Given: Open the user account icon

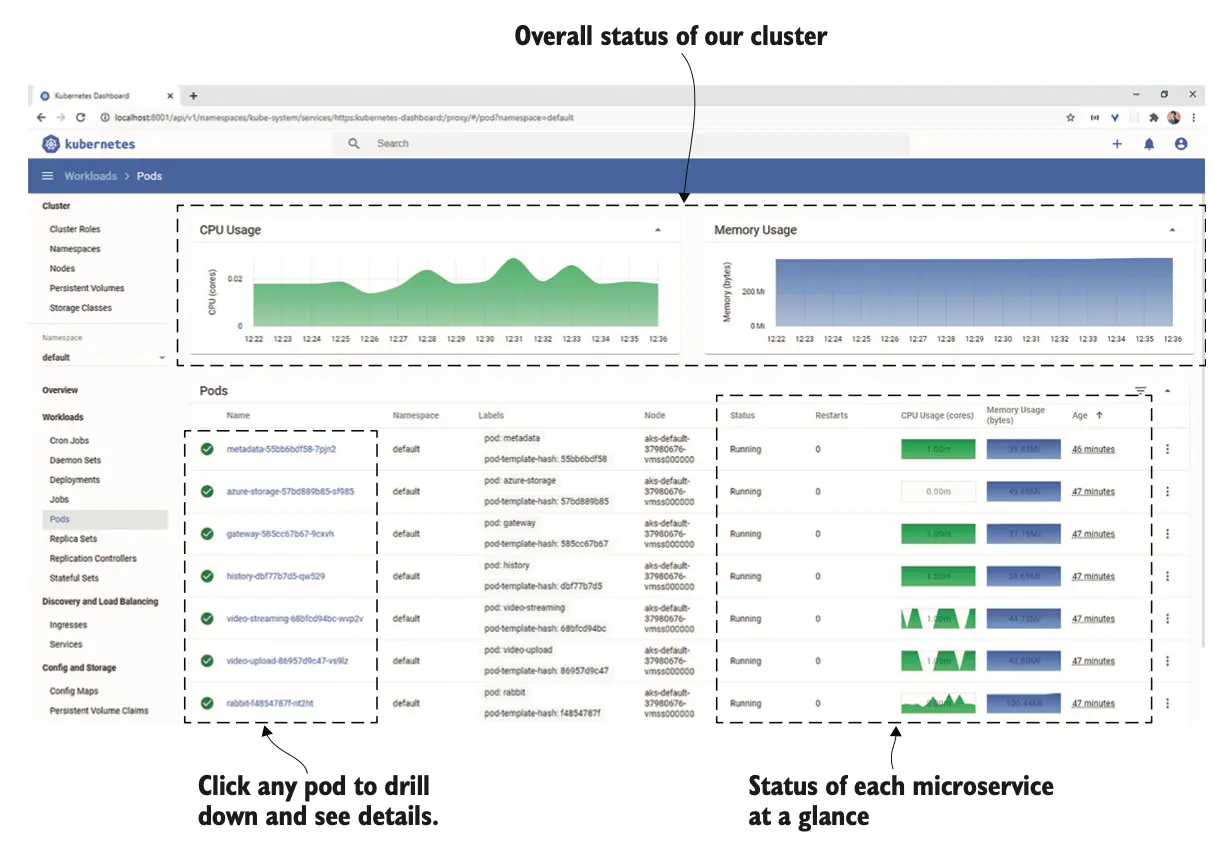Looking at the screenshot, I should (x=1181, y=144).
